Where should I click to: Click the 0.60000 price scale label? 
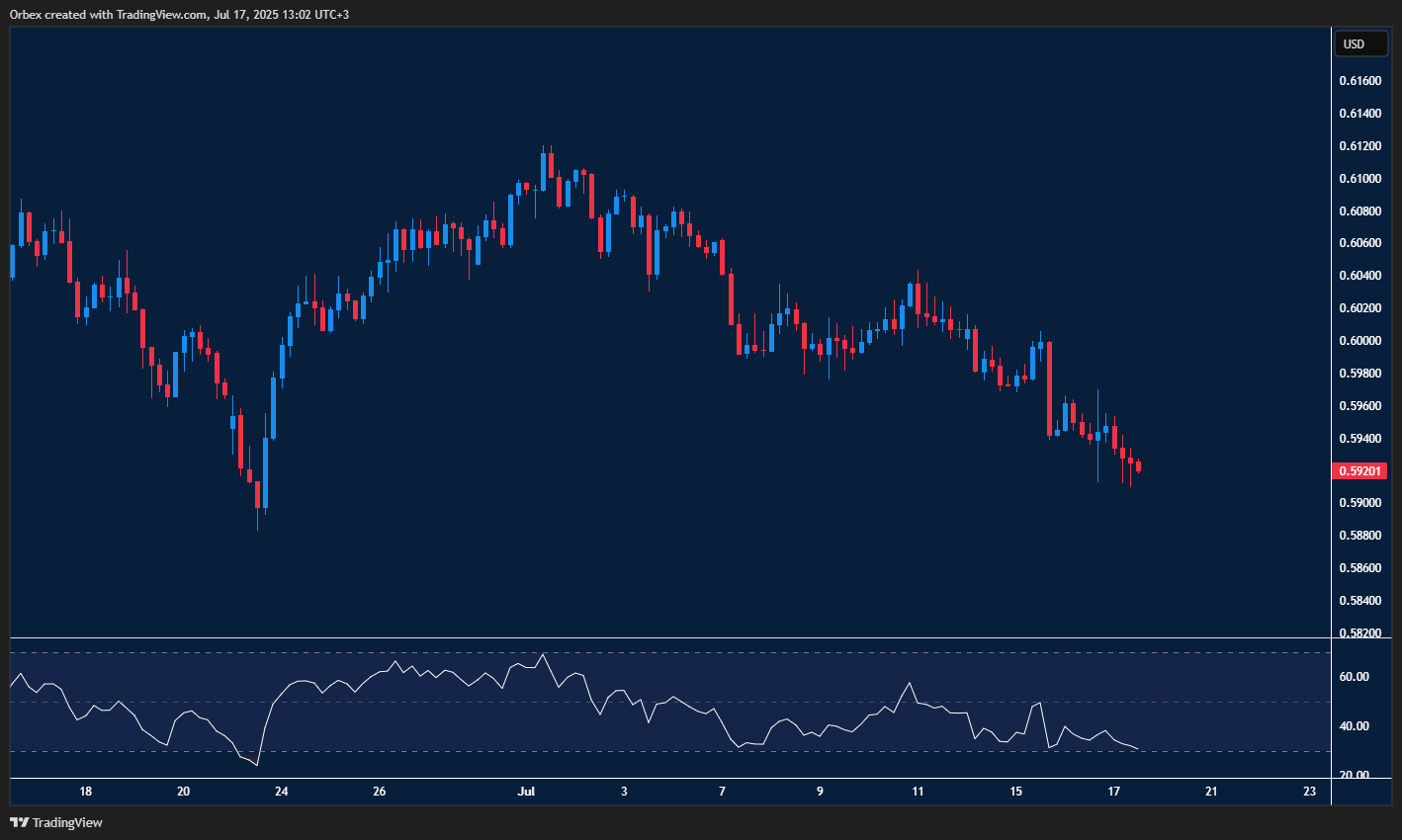1360,341
